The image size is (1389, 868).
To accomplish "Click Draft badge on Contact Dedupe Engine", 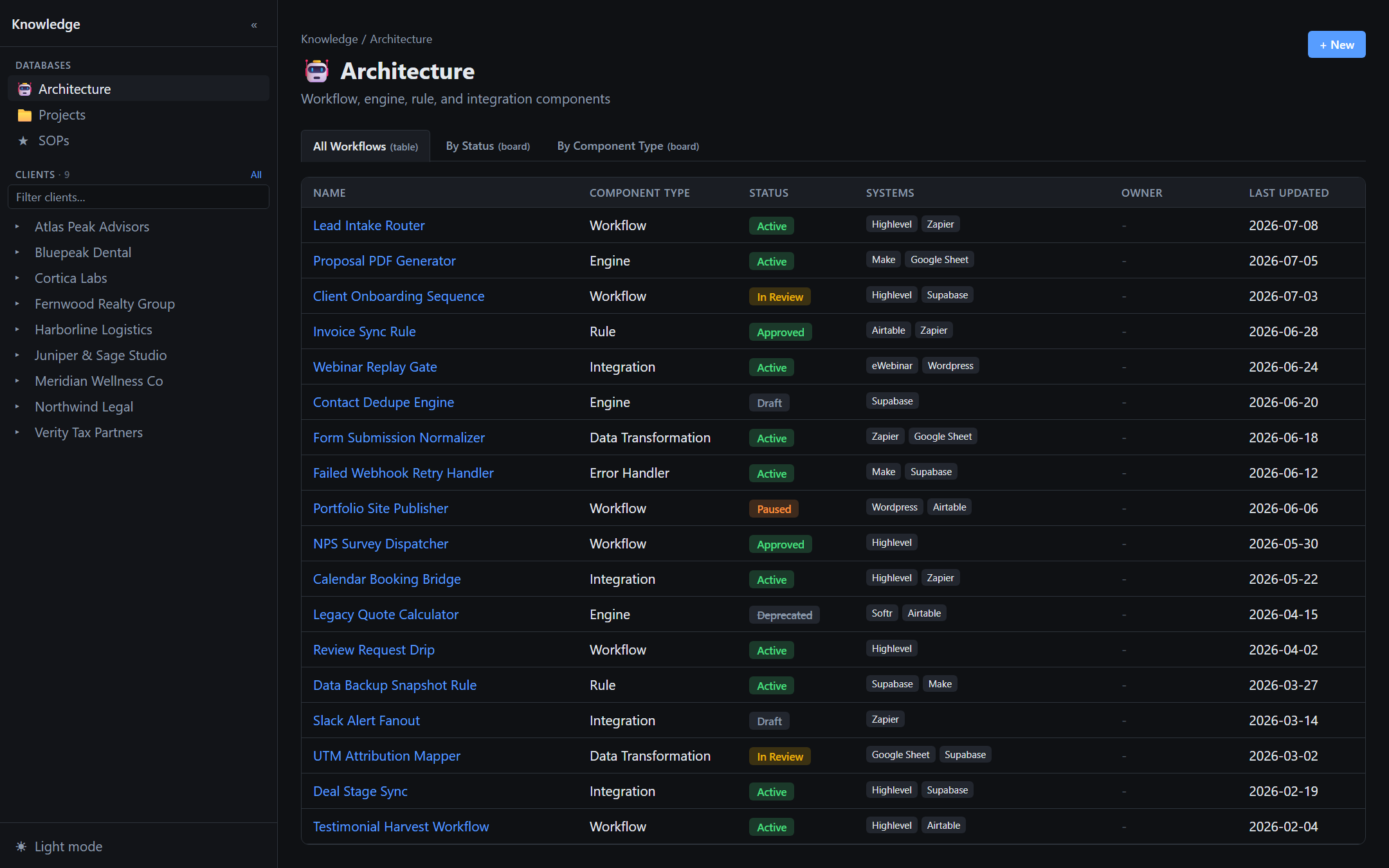I will pyautogui.click(x=769, y=403).
